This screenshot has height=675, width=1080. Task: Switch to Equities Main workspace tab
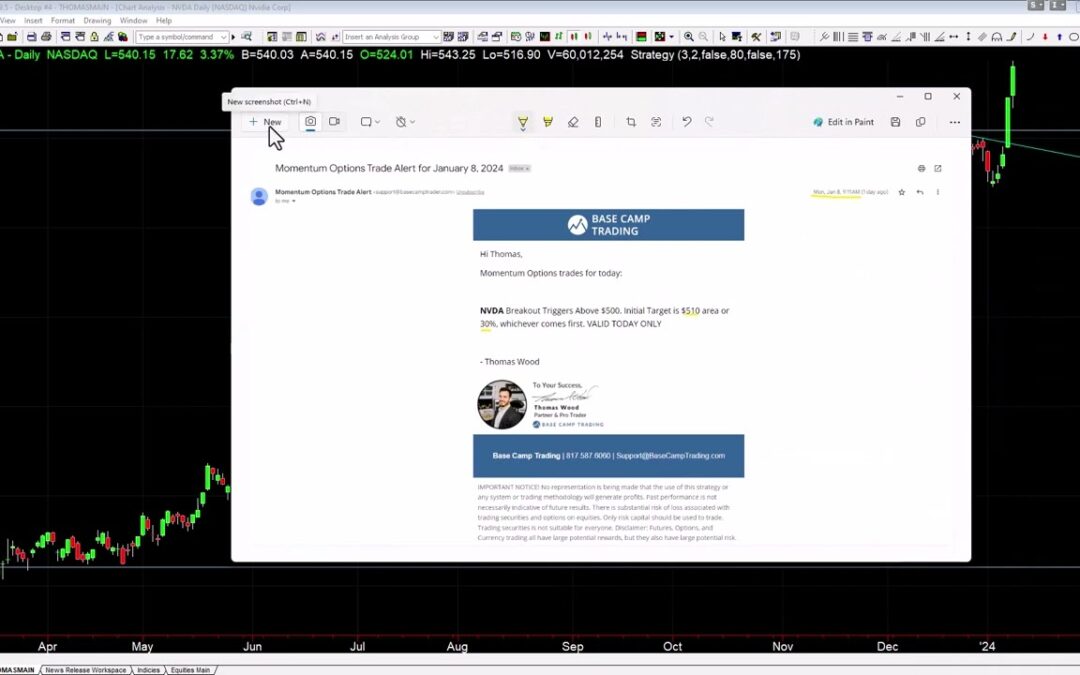190,669
